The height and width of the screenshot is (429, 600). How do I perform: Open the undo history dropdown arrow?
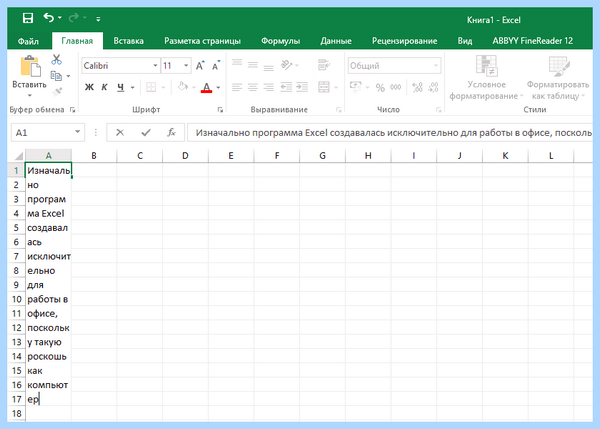[x=60, y=18]
